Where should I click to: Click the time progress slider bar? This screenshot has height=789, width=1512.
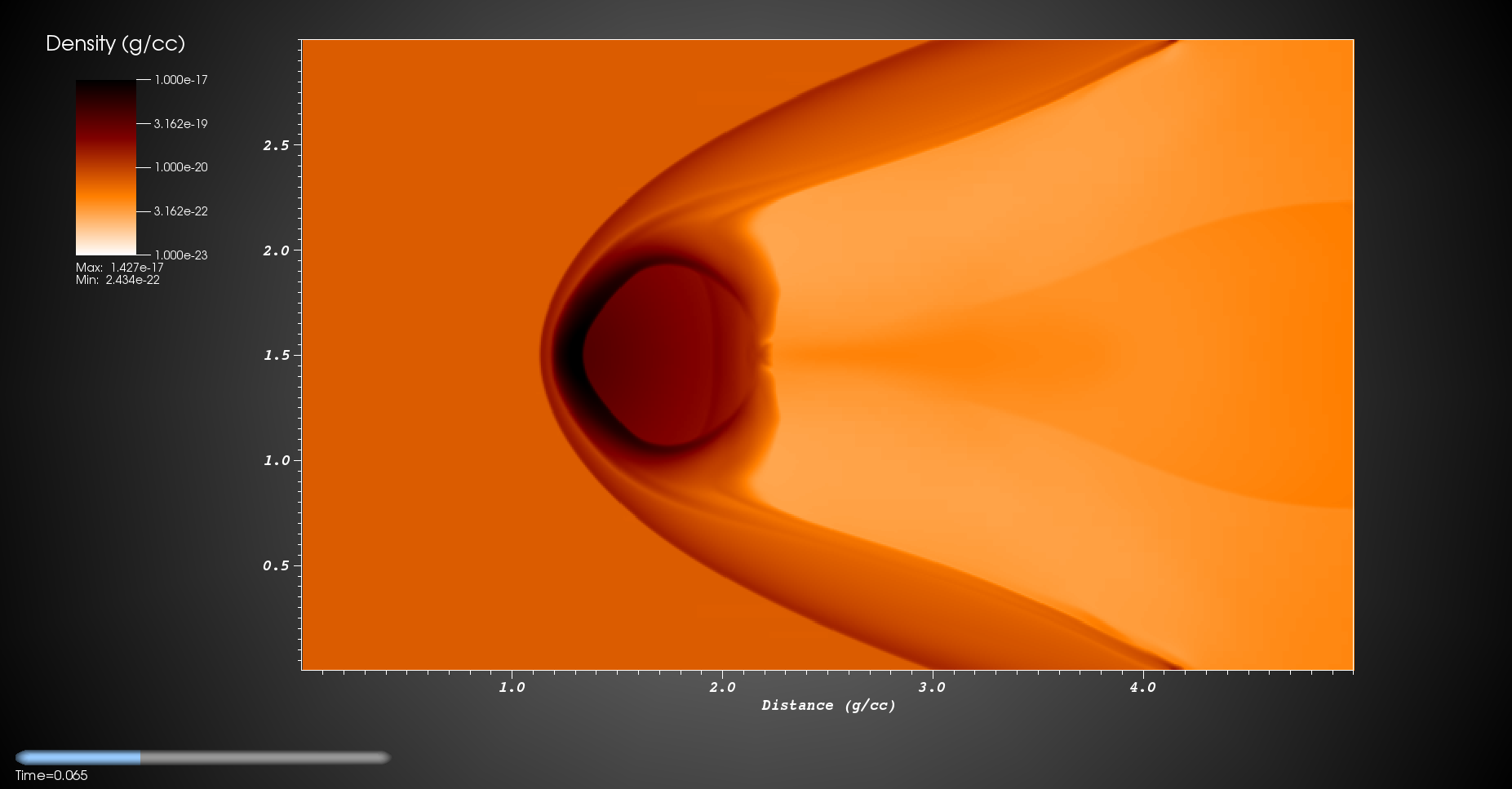click(x=202, y=757)
